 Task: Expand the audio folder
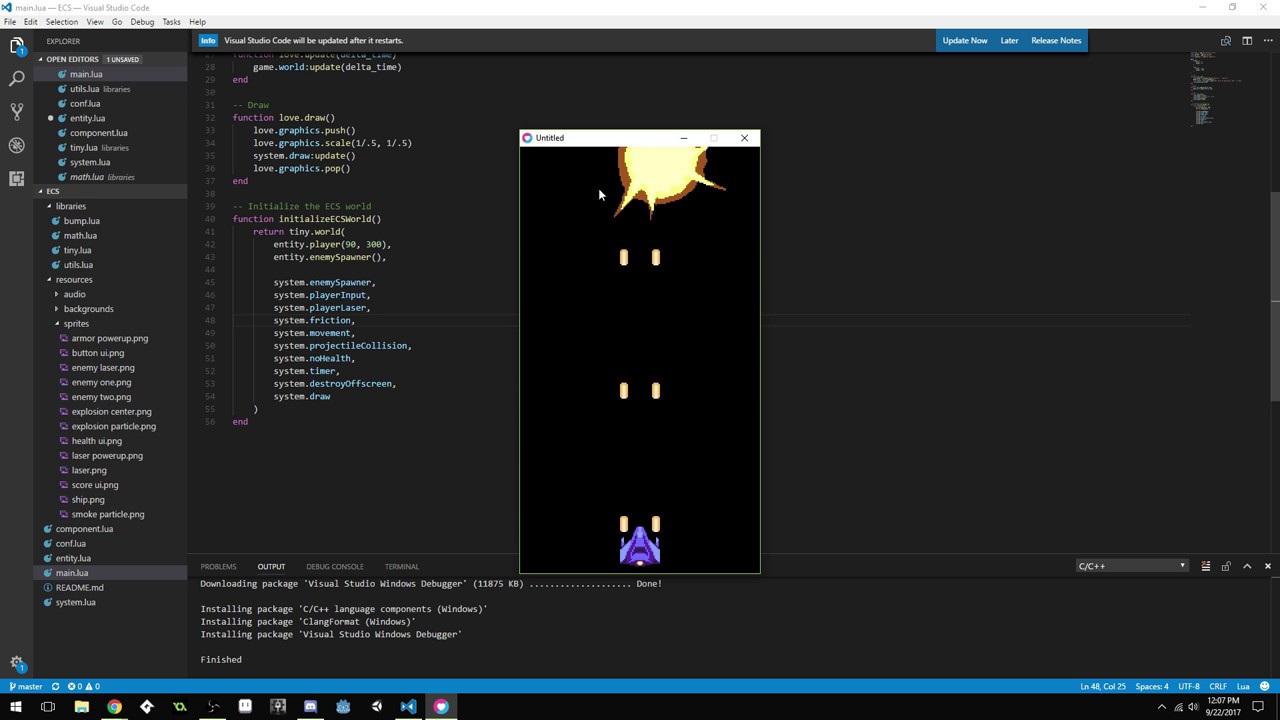tap(110, 294)
